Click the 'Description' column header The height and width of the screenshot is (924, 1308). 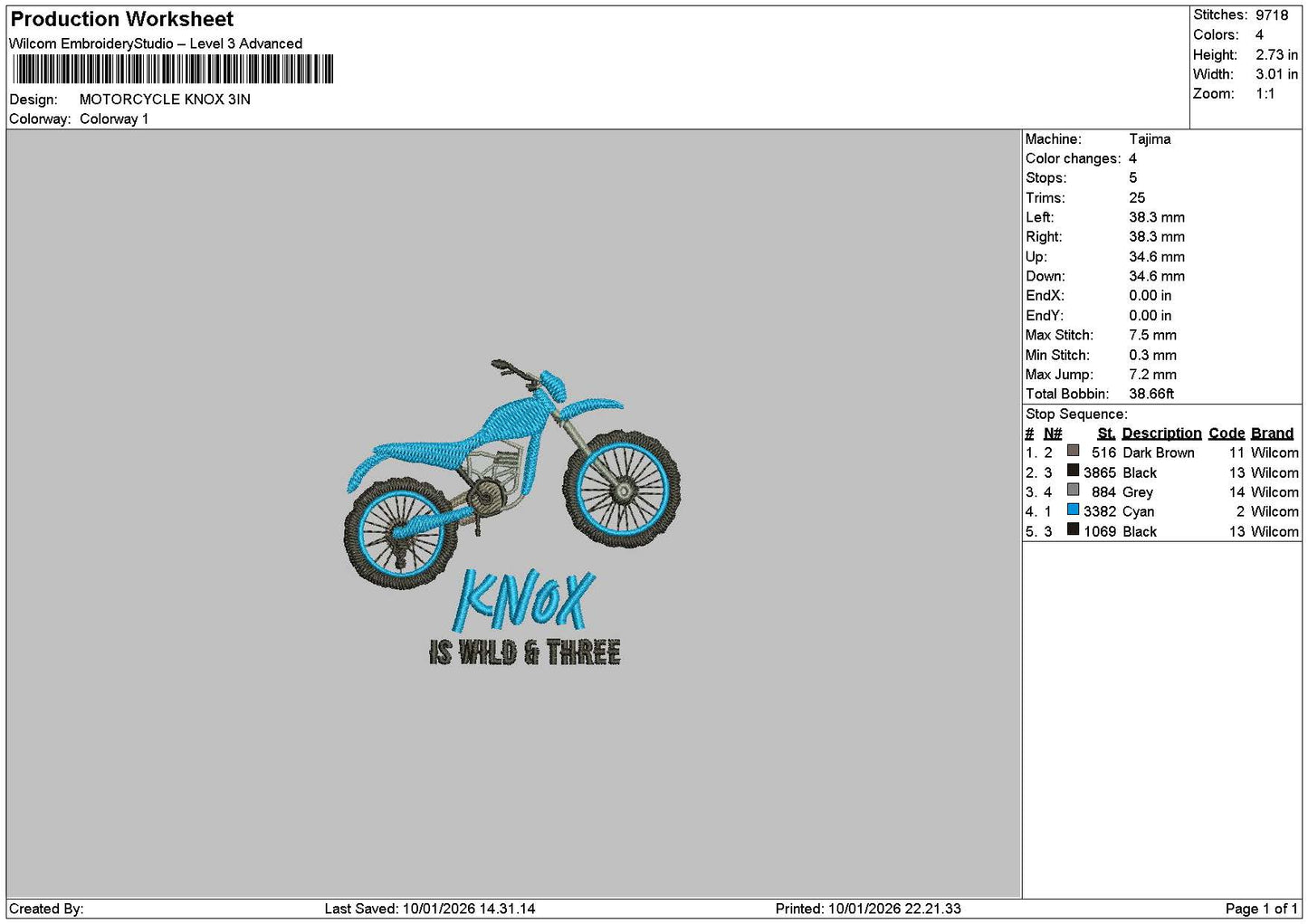(x=1161, y=433)
